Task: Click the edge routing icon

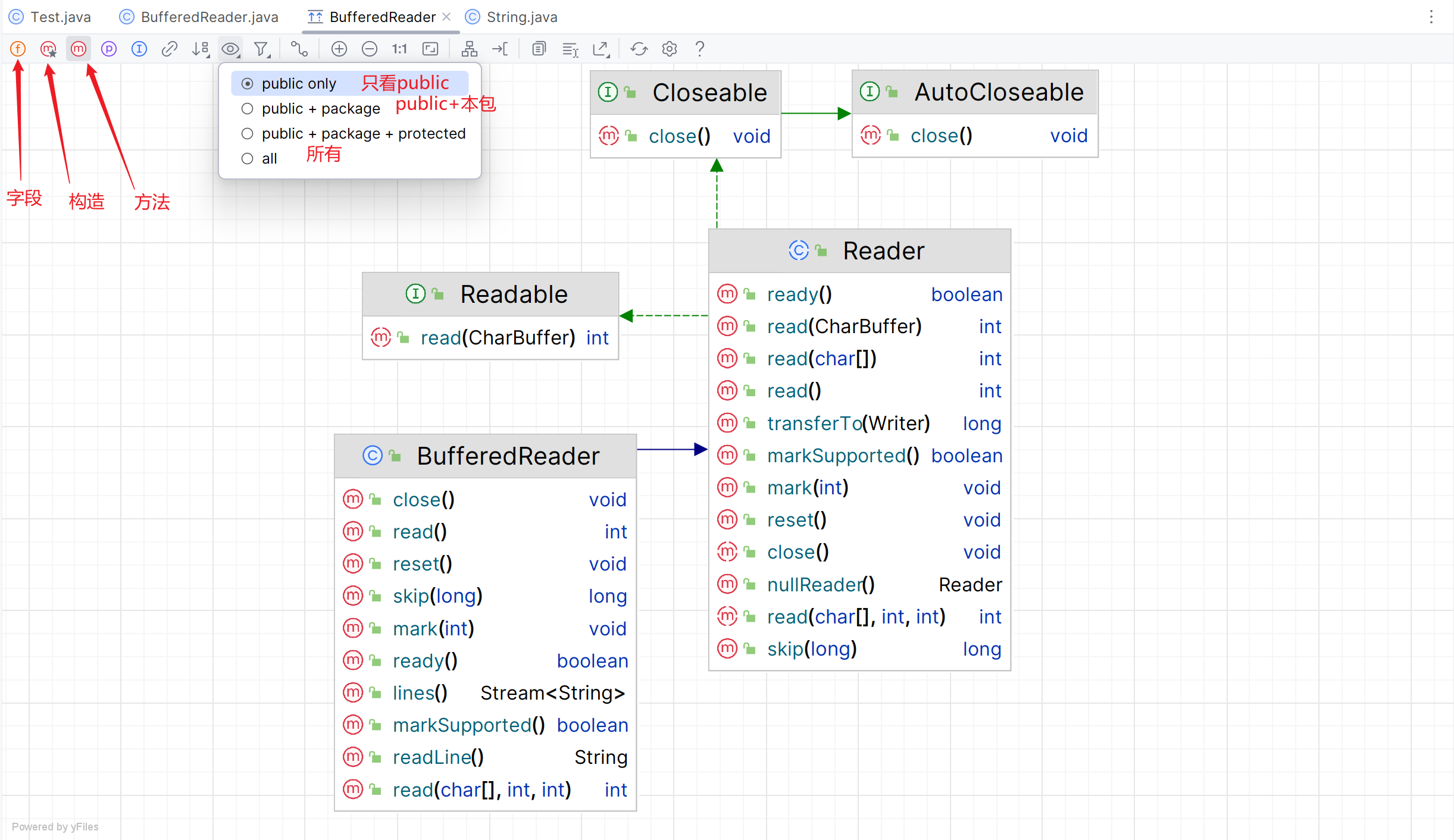Action: (299, 49)
